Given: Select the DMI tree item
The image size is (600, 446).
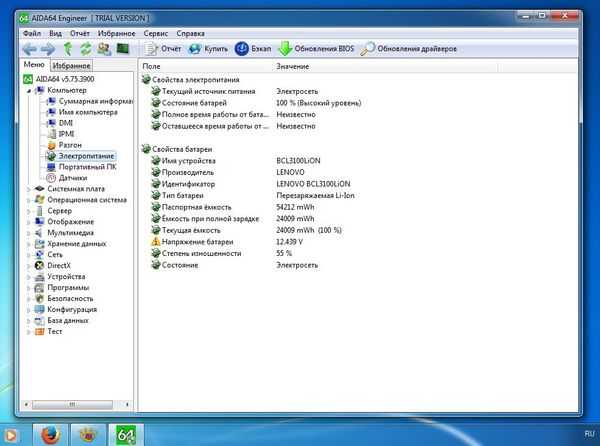Looking at the screenshot, I should [x=65, y=123].
